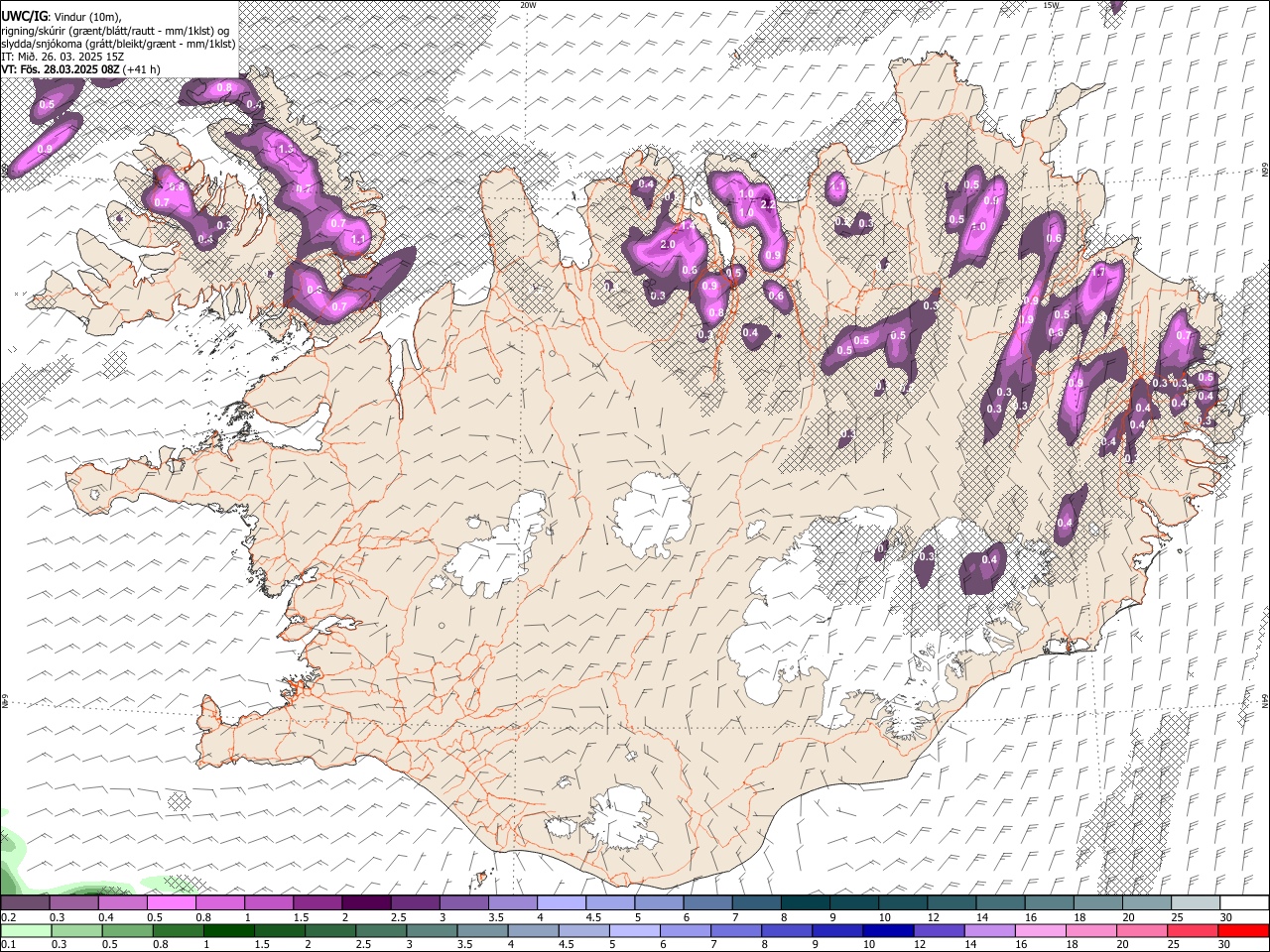Click the red swatch after 30 in bottom legend row
This screenshot has width=1270, height=952.
[1244, 930]
